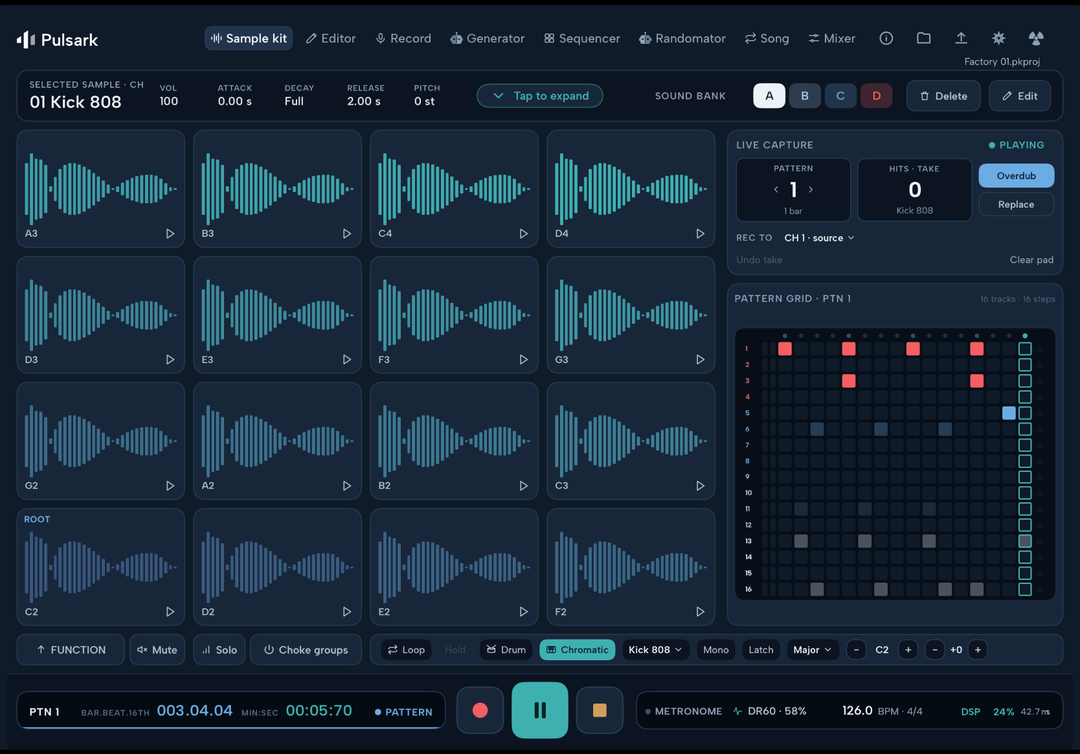Screen dimensions: 1080x754
Task: Delete the selected sample
Action: [944, 96]
